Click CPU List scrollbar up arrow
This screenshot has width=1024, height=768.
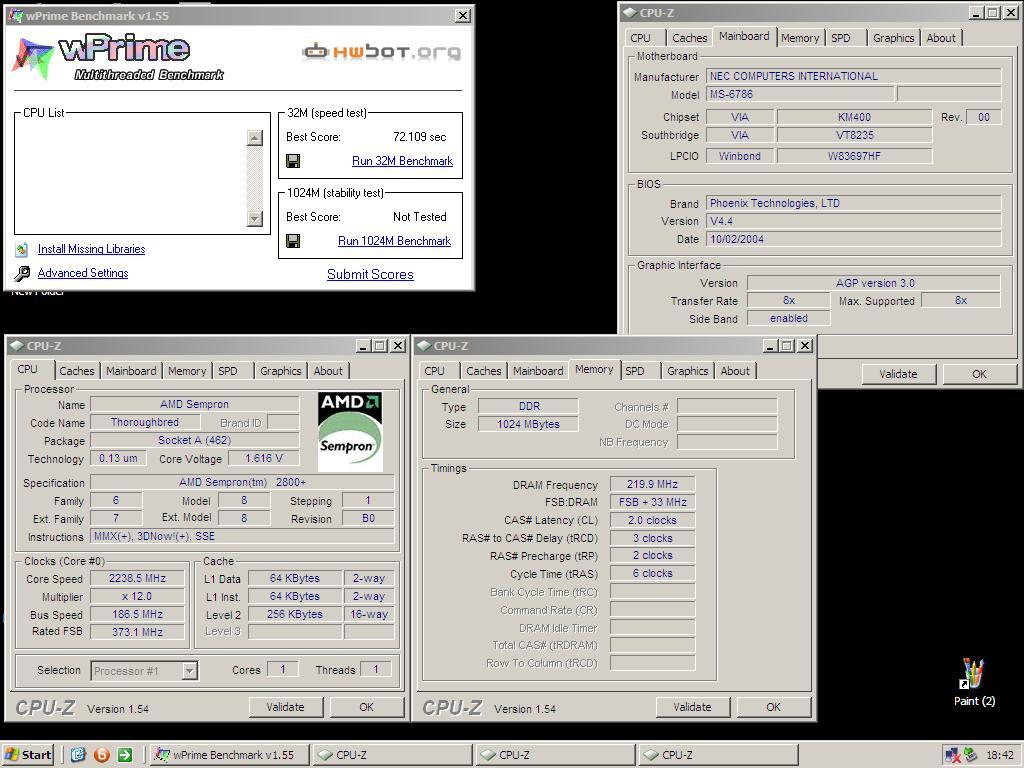[255, 138]
